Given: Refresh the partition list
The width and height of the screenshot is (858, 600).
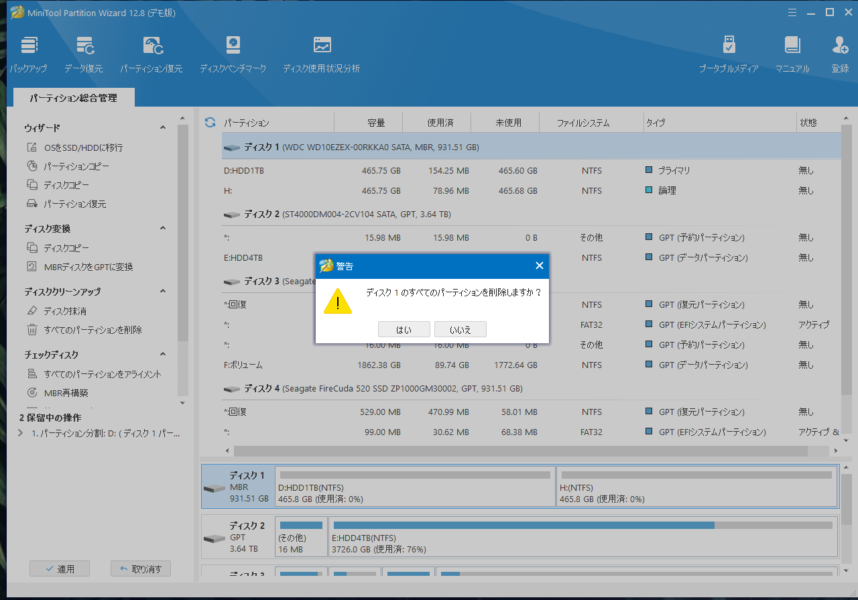Looking at the screenshot, I should (210, 123).
